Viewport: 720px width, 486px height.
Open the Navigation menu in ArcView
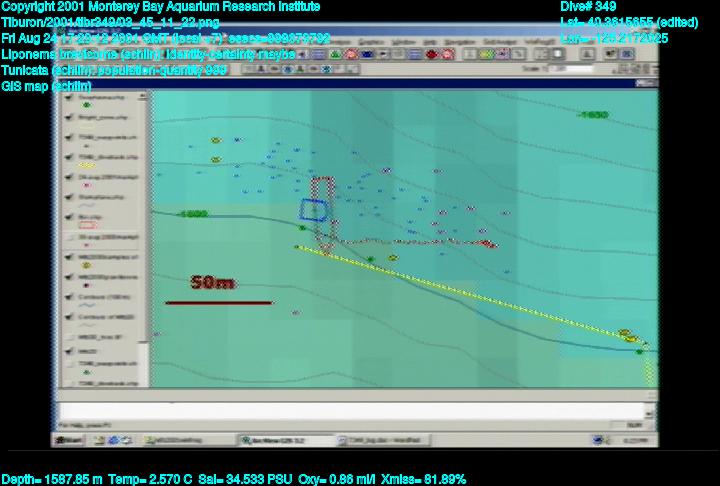pyautogui.click(x=459, y=42)
